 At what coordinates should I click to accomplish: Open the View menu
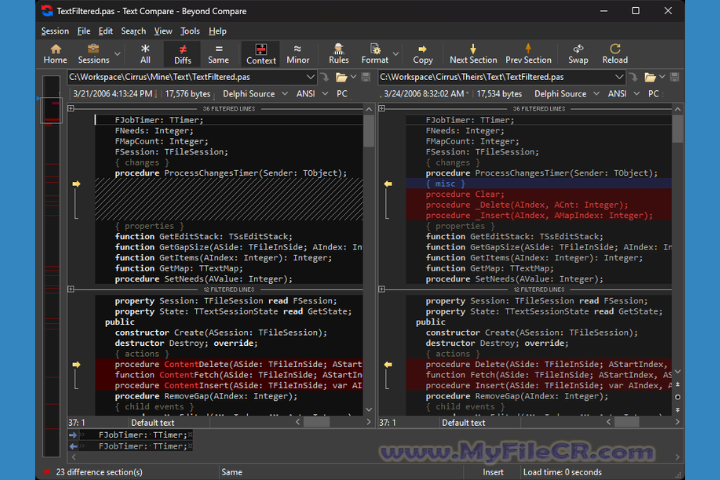point(163,31)
